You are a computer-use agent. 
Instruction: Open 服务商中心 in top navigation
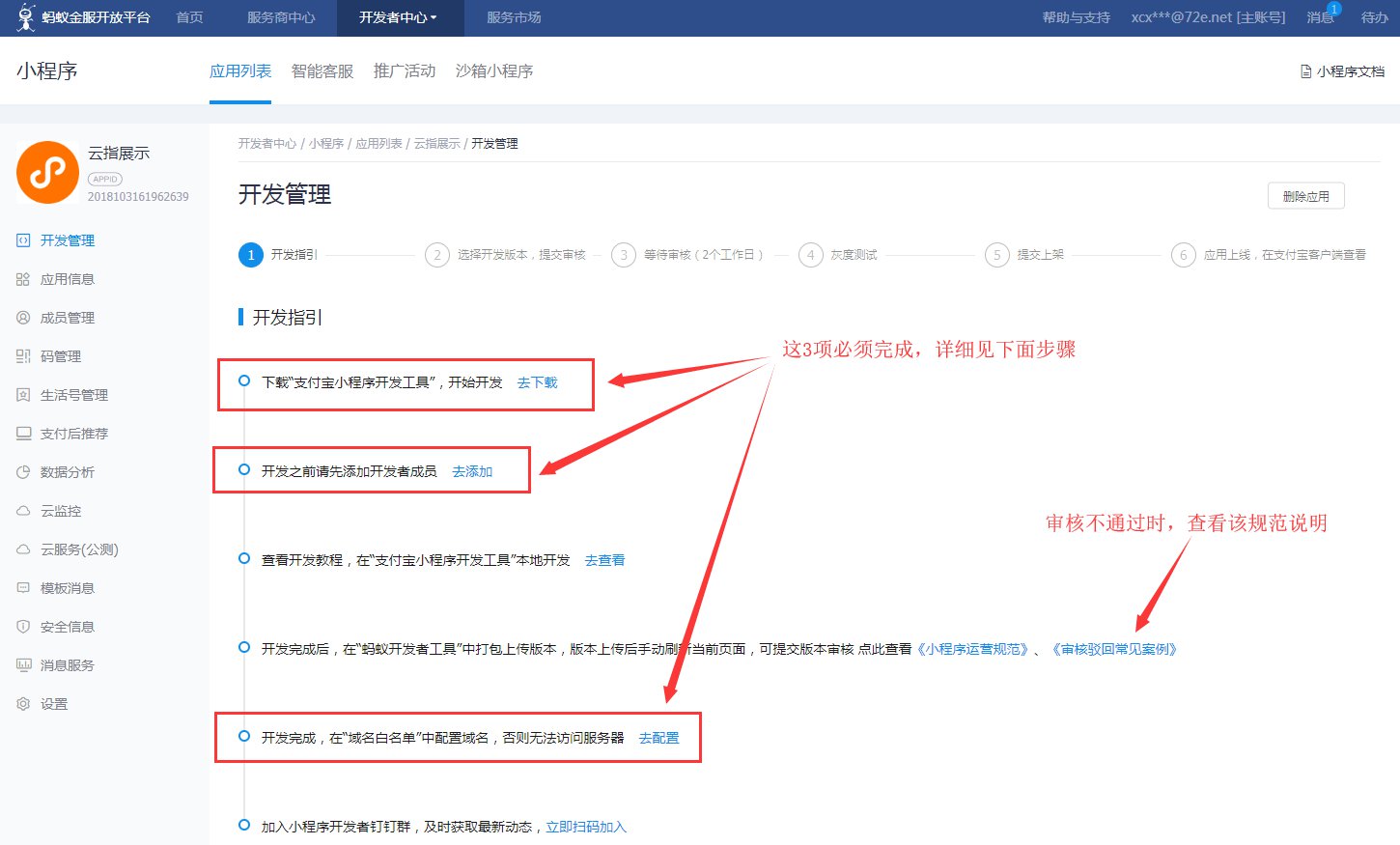point(281,17)
